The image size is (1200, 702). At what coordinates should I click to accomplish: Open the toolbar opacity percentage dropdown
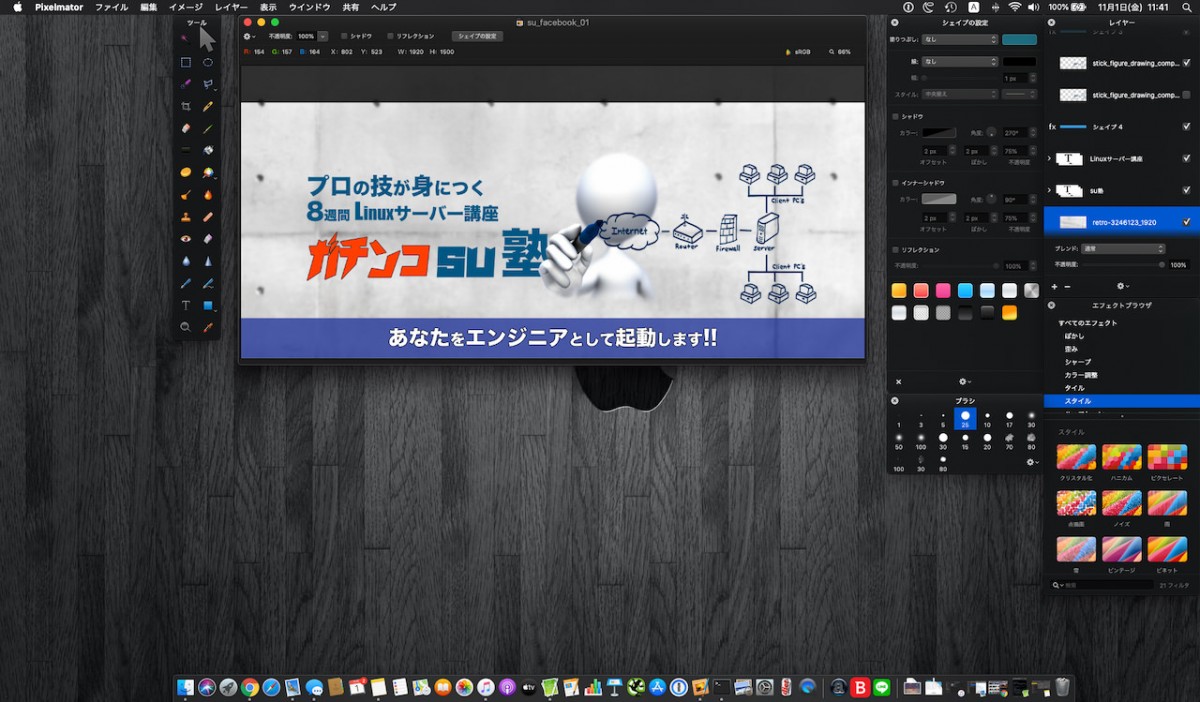pos(323,36)
